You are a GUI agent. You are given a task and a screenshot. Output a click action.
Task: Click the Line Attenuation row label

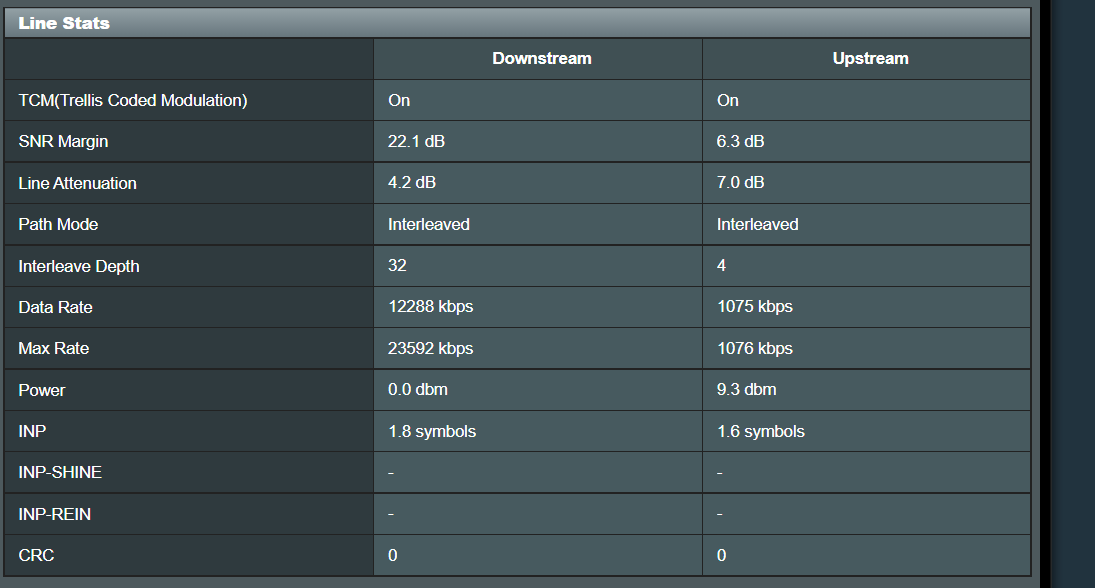77,184
